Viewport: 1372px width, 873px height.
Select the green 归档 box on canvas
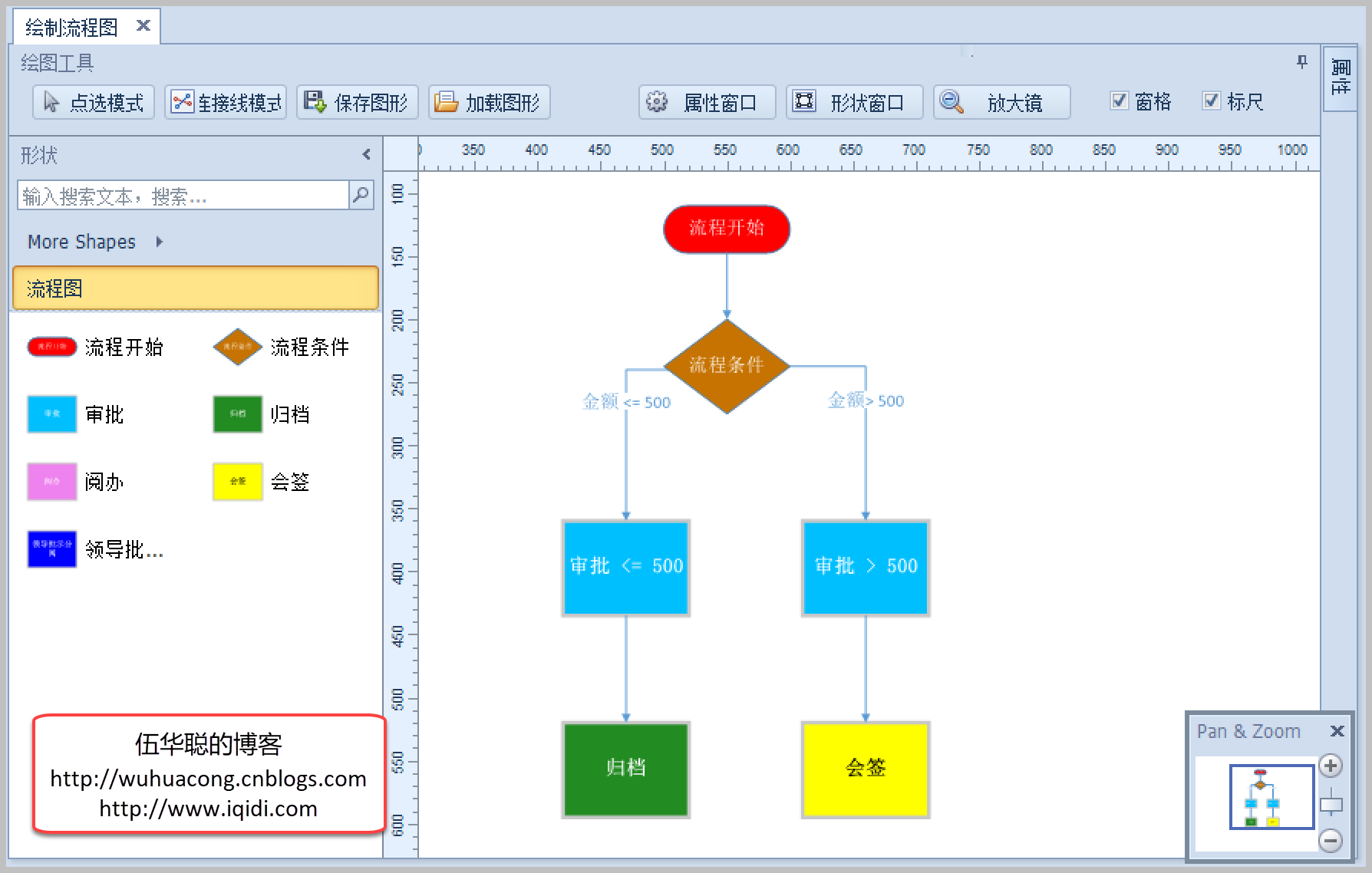626,769
